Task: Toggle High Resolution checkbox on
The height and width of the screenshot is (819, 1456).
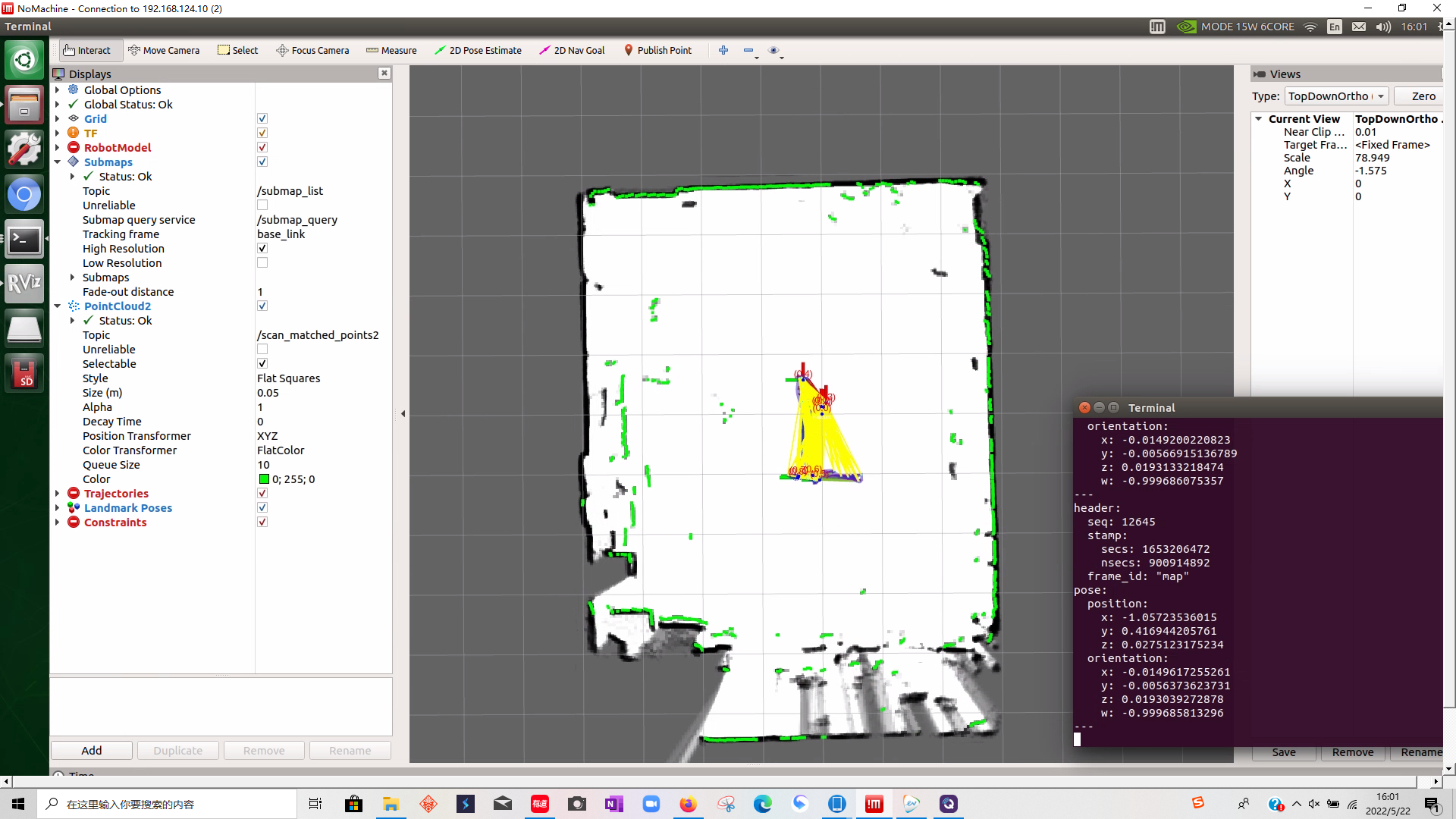Action: (x=262, y=248)
